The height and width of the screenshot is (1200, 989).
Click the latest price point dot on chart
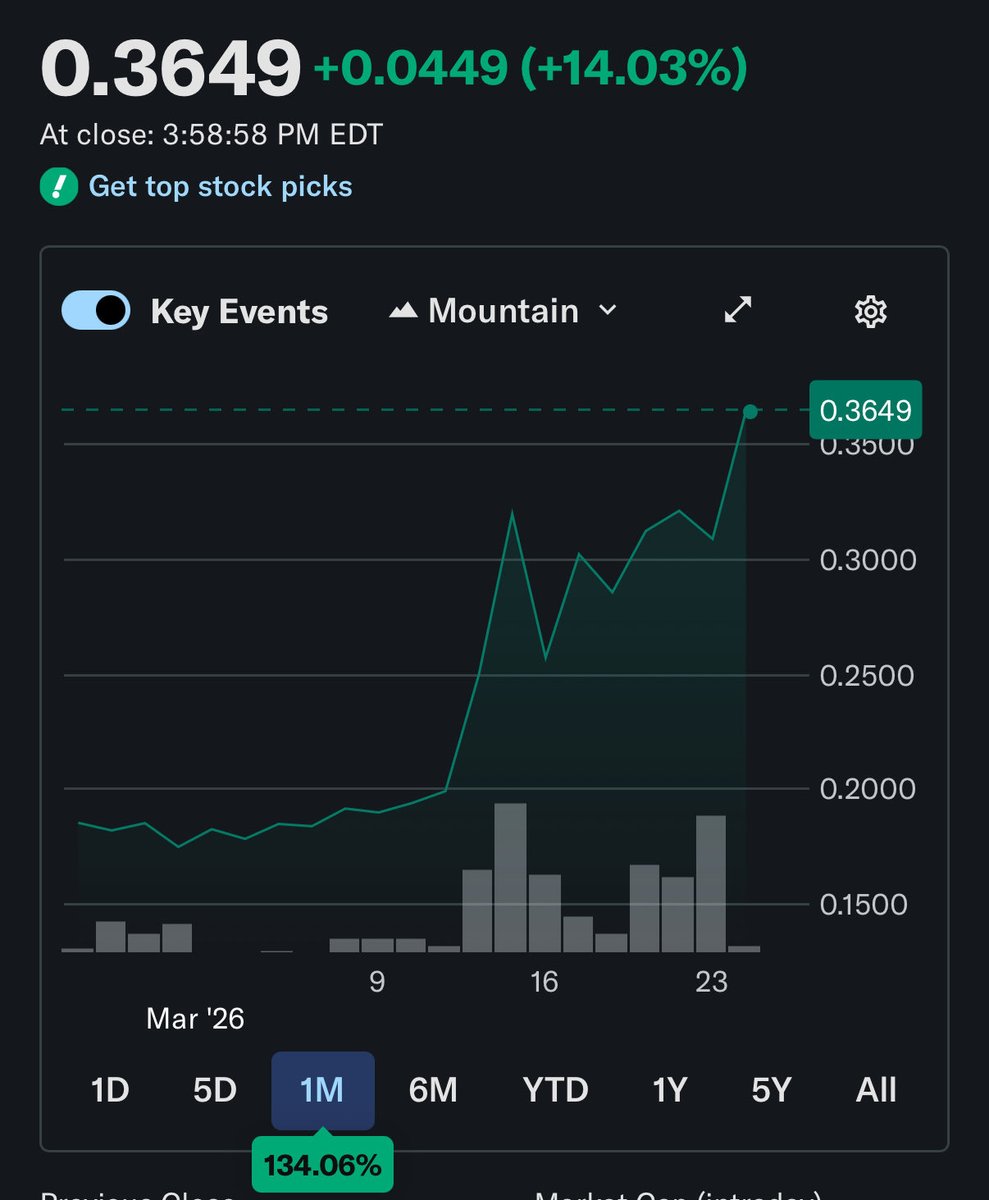click(750, 411)
